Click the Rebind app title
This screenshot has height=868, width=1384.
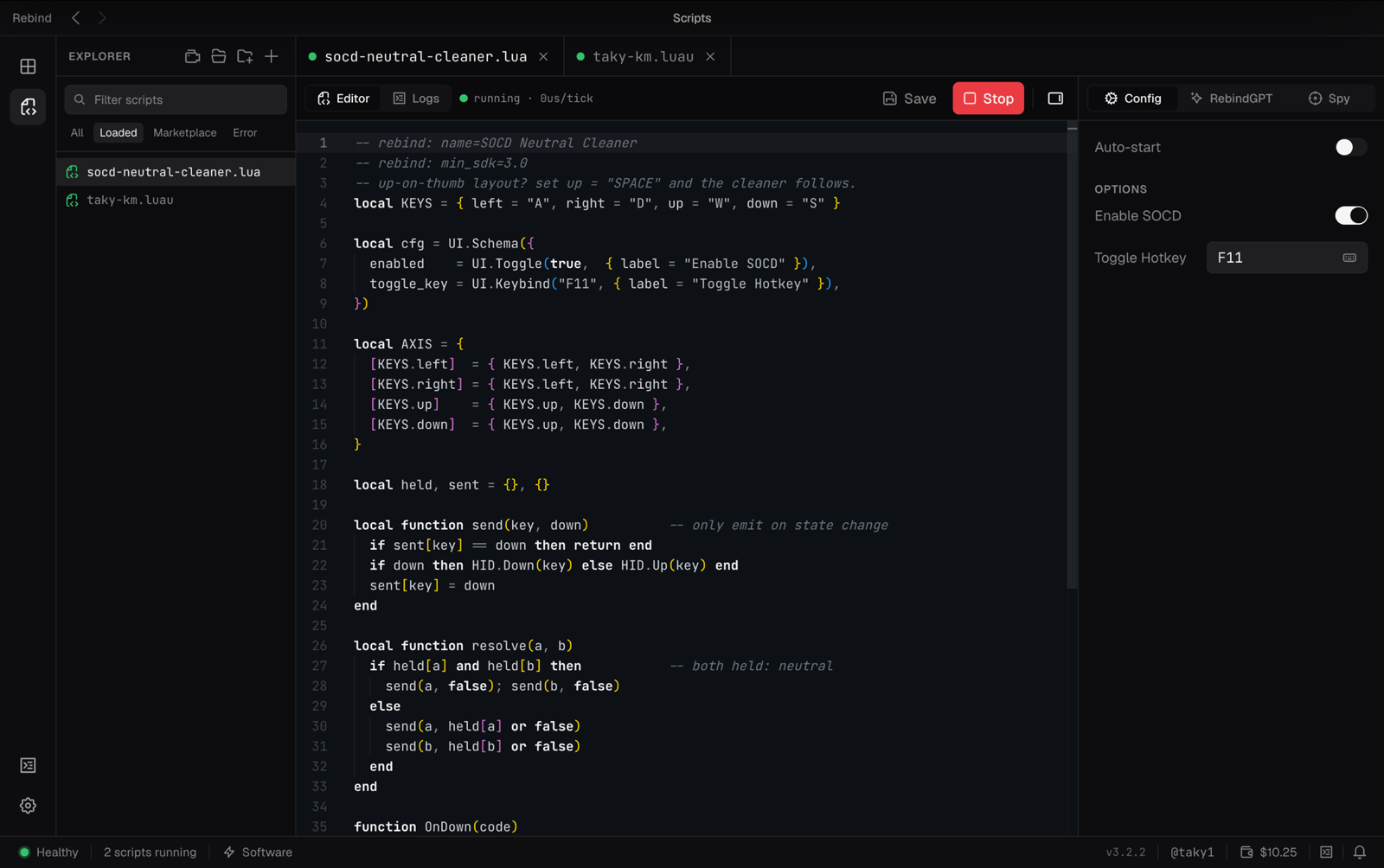[x=32, y=17]
